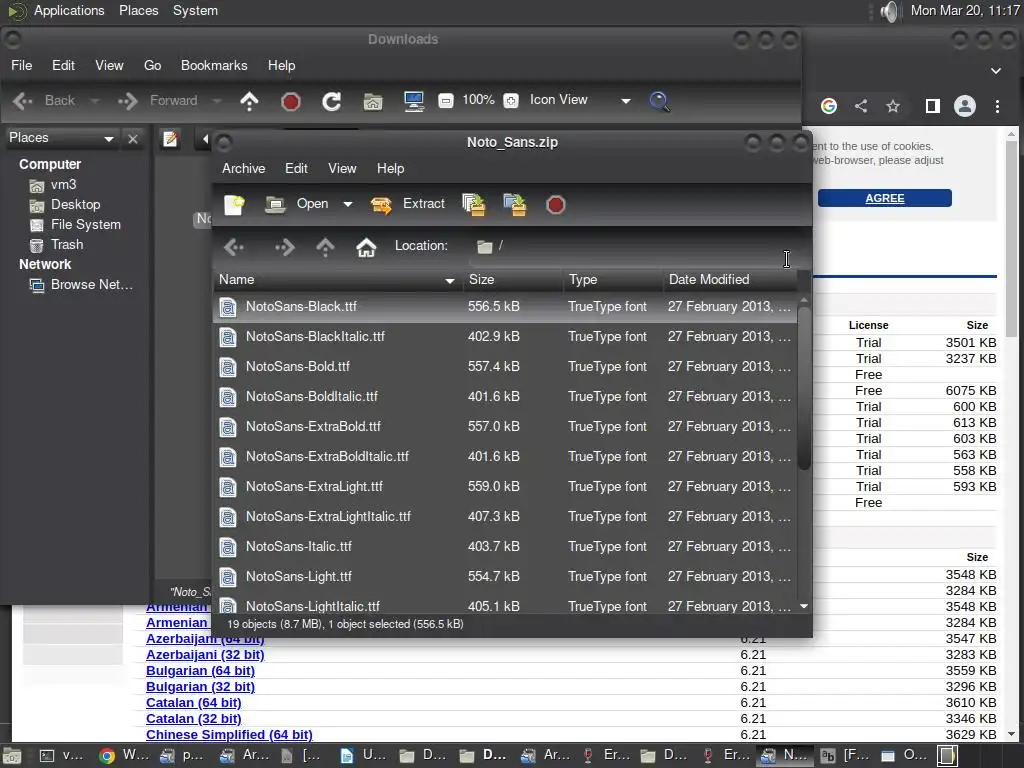Screen dimensions: 1024x768
Task: Click the new archive icon in Noto_Sans.zip toolbar
Action: 234,204
